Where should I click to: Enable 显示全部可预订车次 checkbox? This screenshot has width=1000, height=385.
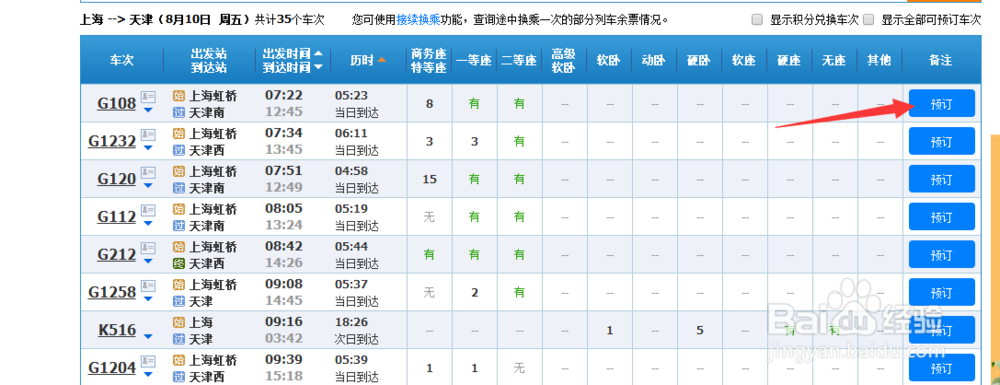click(868, 20)
